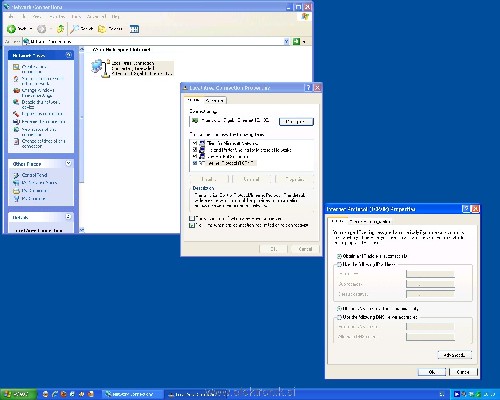Click Configure button for the network adapter
The image size is (500, 400).
point(296,121)
